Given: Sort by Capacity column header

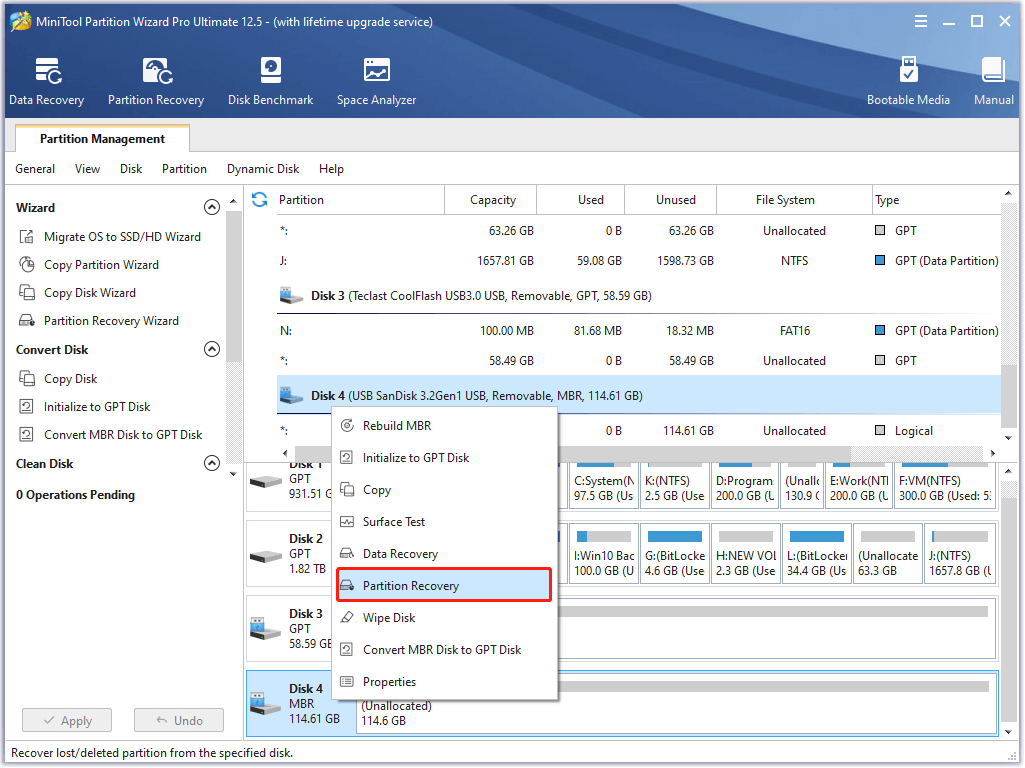Looking at the screenshot, I should coord(491,199).
